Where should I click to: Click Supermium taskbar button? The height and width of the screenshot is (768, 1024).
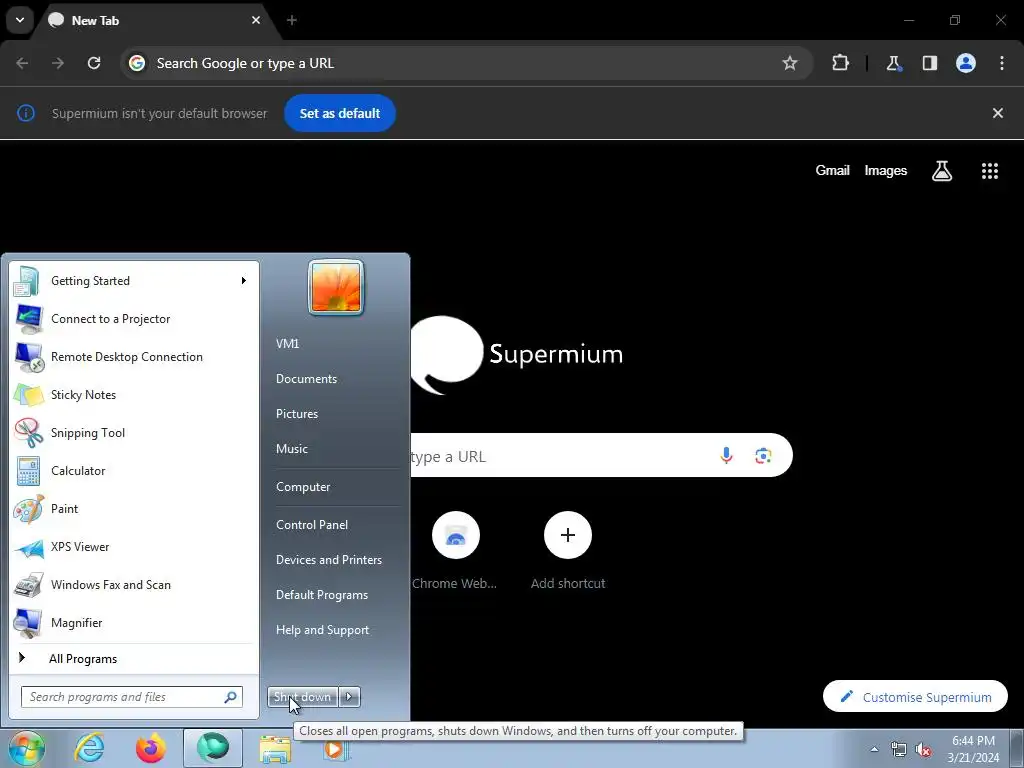pos(213,748)
